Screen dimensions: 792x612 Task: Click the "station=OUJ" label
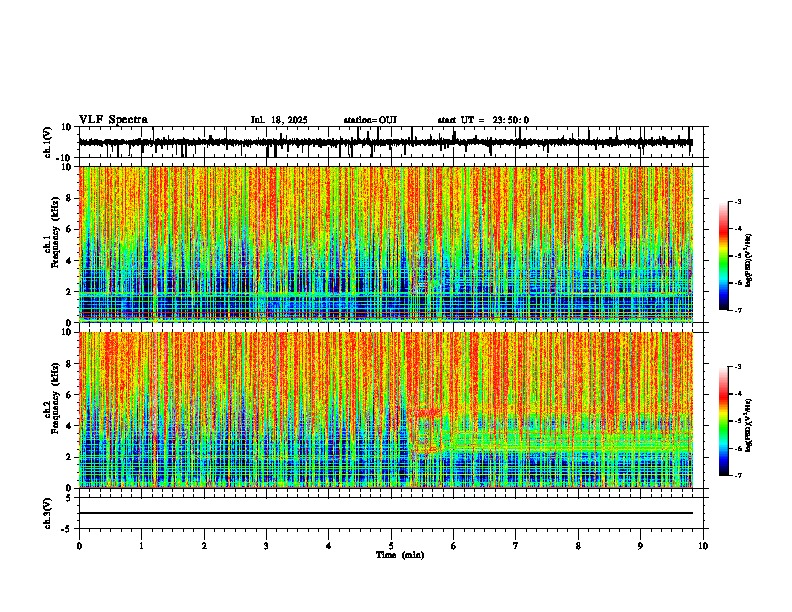point(370,120)
